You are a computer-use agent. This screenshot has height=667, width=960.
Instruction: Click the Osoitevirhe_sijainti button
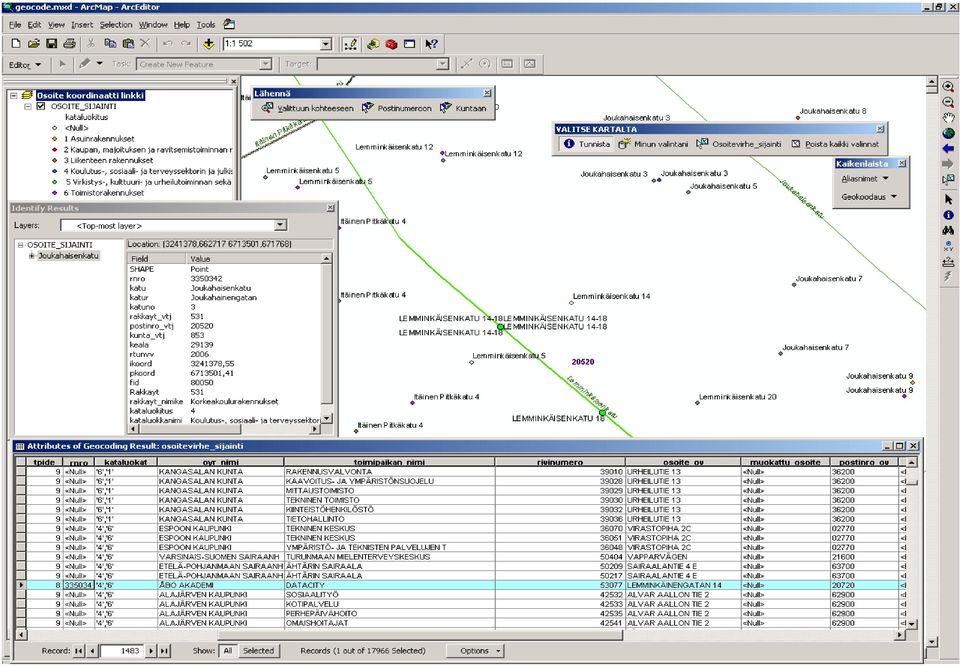point(739,144)
